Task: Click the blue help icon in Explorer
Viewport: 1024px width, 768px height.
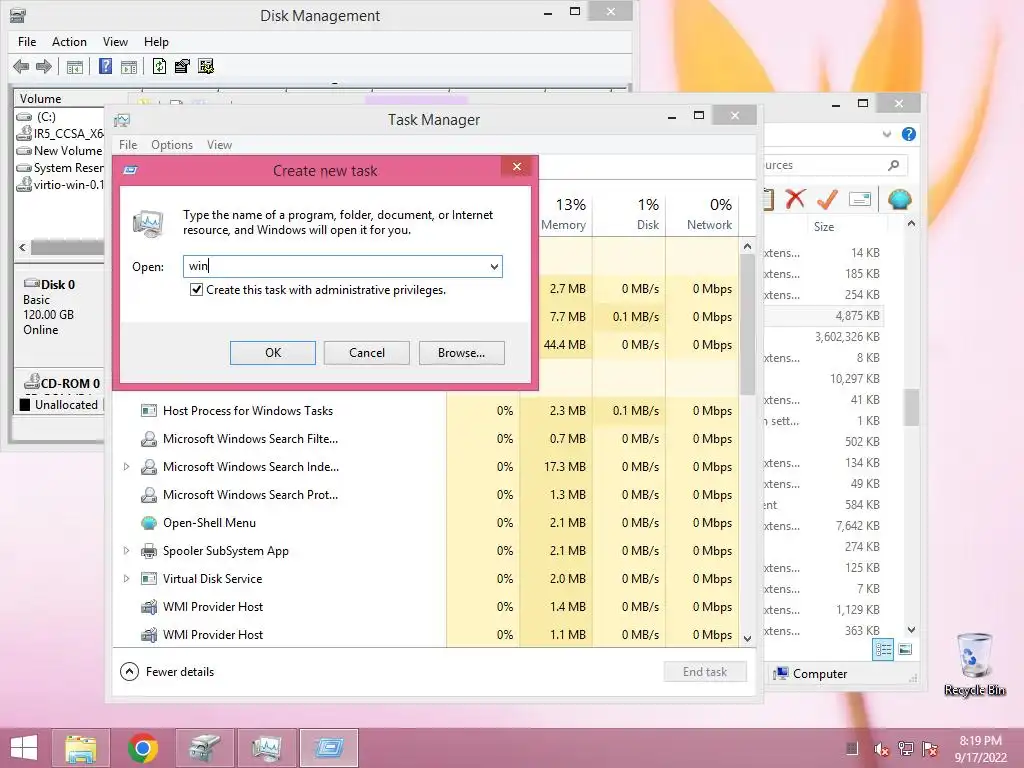Action: 908,134
